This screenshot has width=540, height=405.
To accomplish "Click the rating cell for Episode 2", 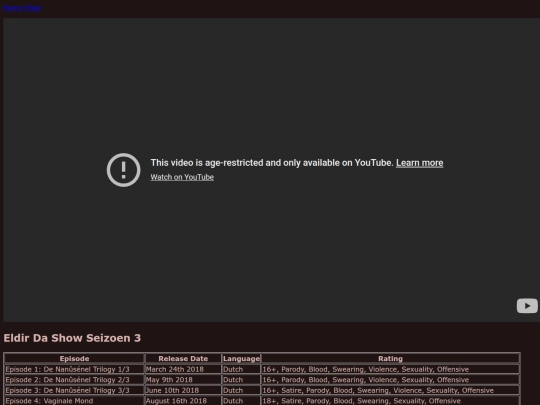I will [x=390, y=380].
